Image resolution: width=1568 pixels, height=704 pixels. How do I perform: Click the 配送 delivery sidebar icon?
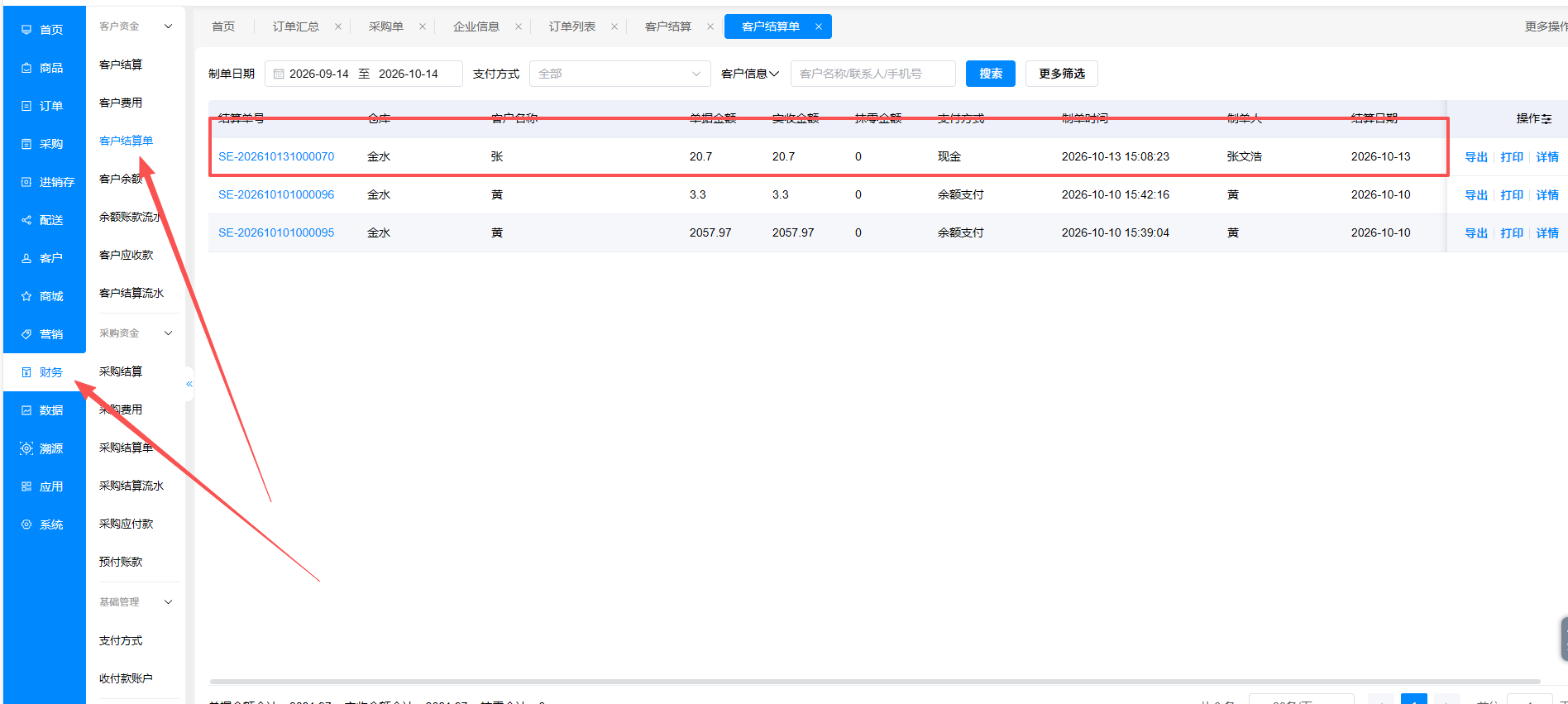tap(26, 220)
